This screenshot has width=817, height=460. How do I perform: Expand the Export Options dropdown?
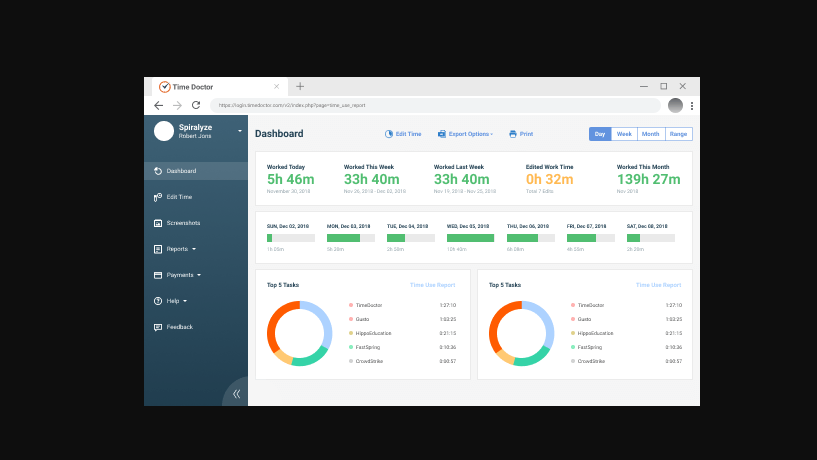[x=468, y=134]
